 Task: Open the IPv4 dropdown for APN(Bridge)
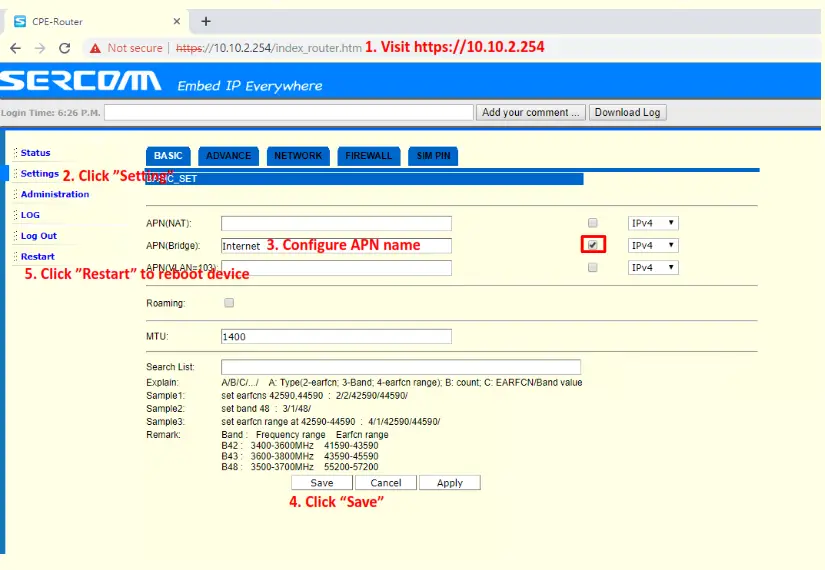tap(653, 245)
